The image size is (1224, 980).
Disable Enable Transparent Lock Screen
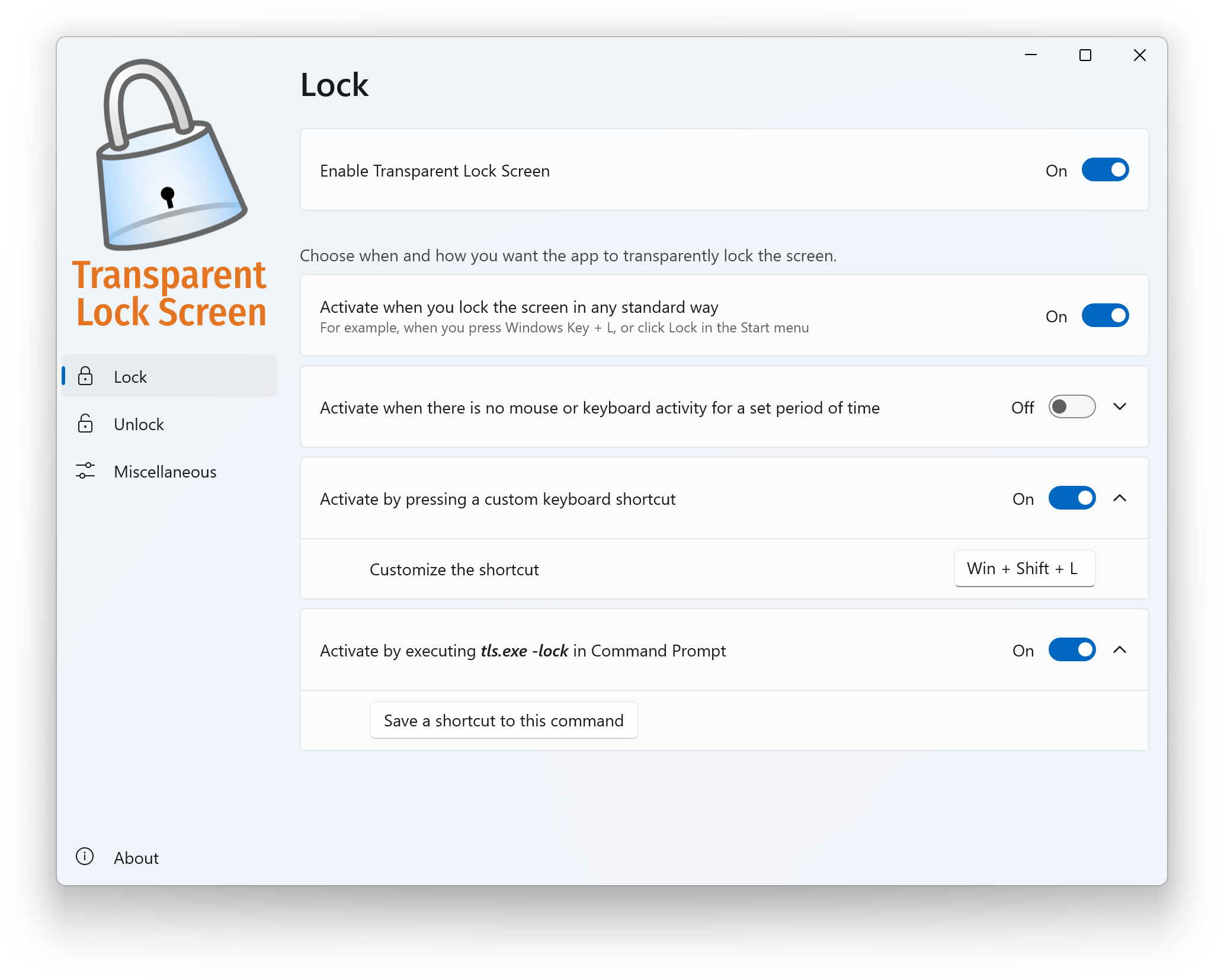point(1104,170)
